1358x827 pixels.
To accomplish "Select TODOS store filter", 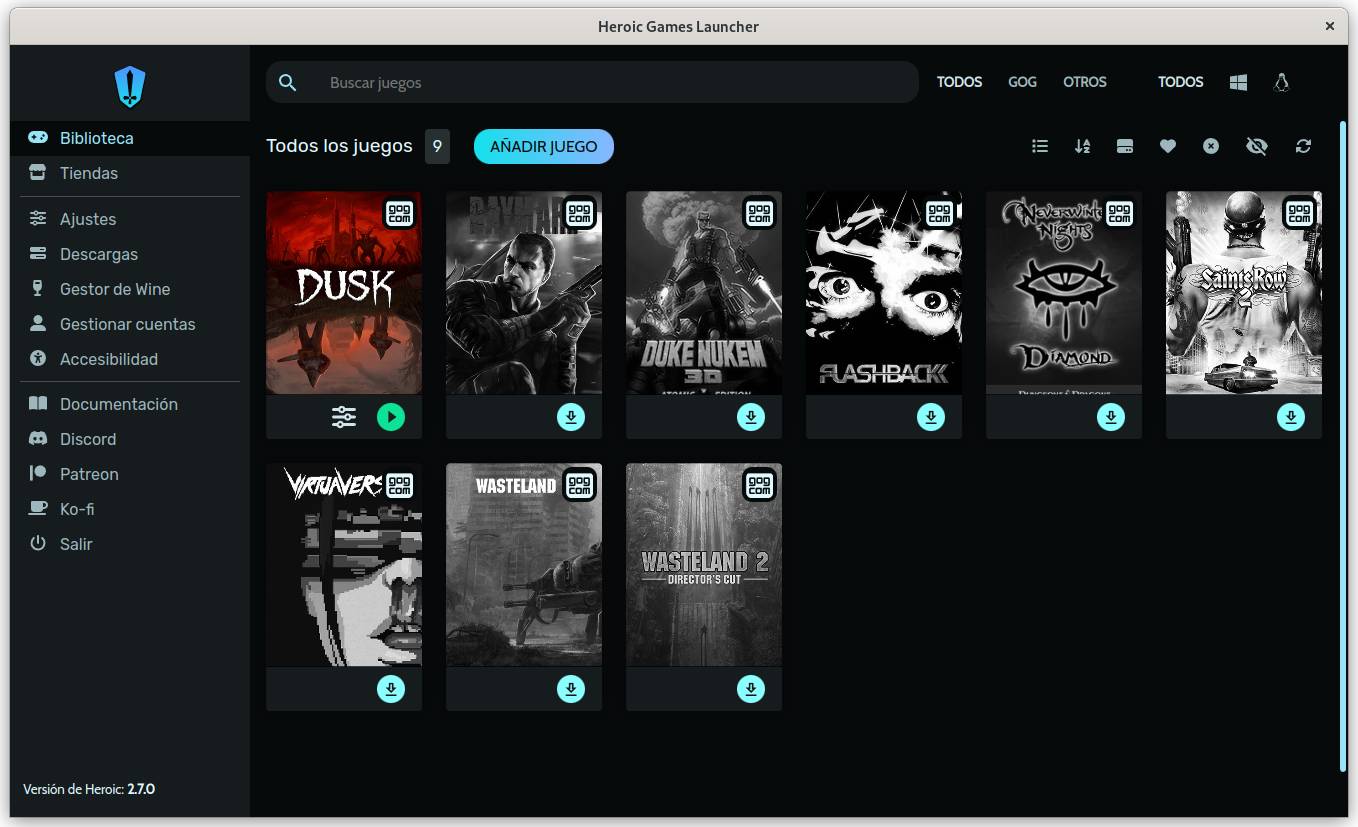I will (959, 82).
